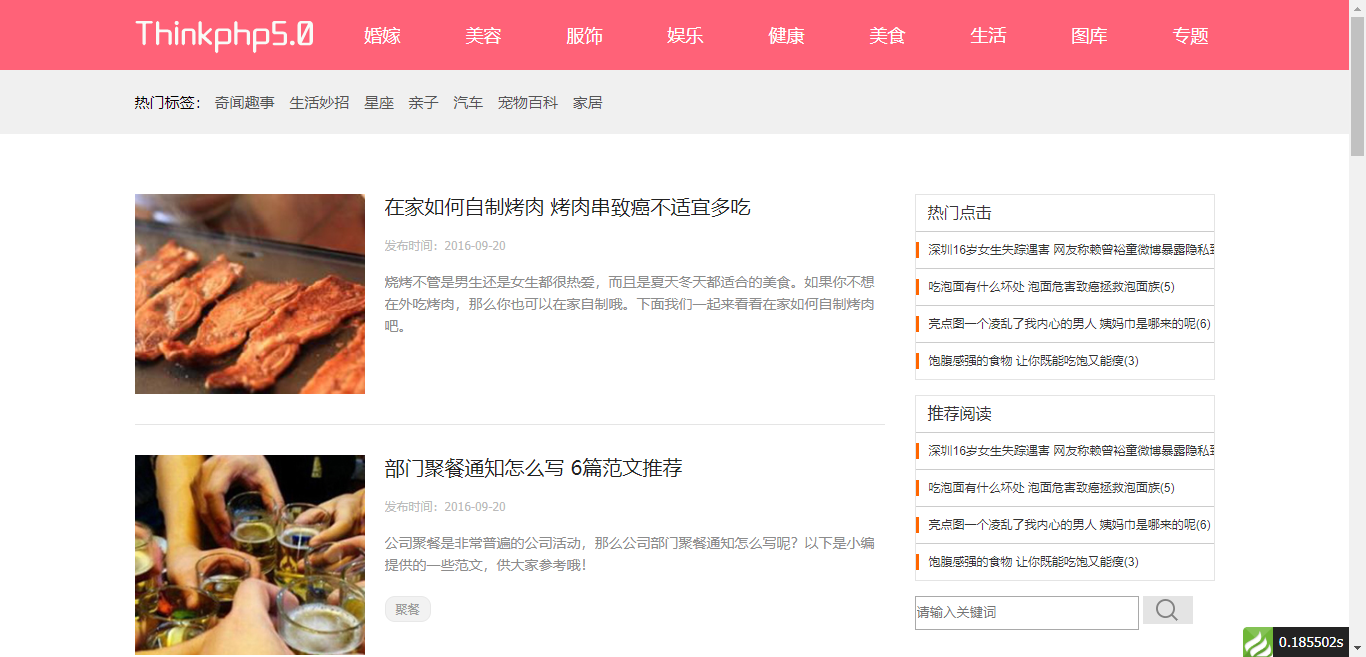Open the 专题 navigation item

pyautogui.click(x=1190, y=36)
